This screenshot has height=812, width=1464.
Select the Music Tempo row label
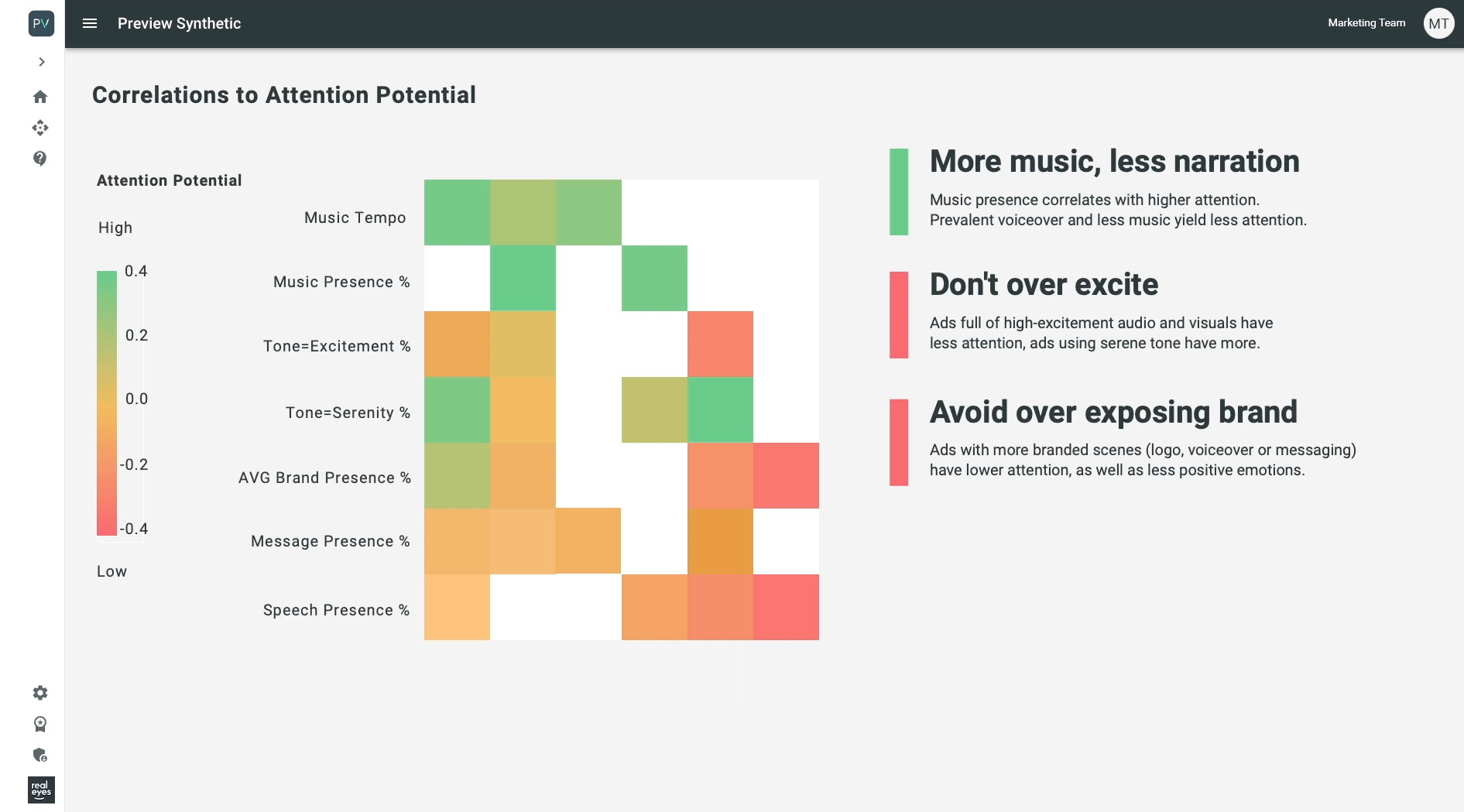355,218
